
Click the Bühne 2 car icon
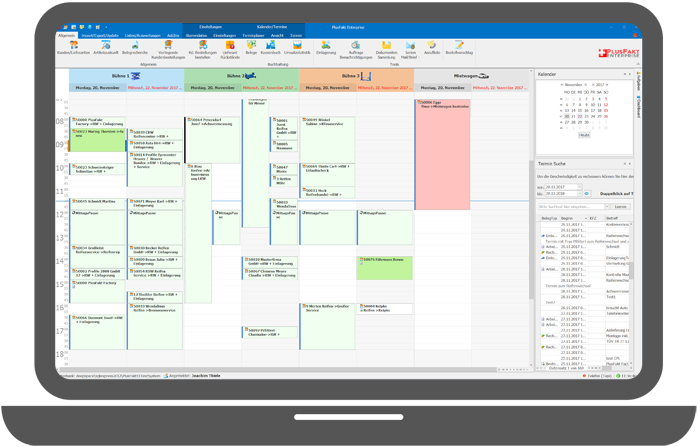tap(251, 76)
